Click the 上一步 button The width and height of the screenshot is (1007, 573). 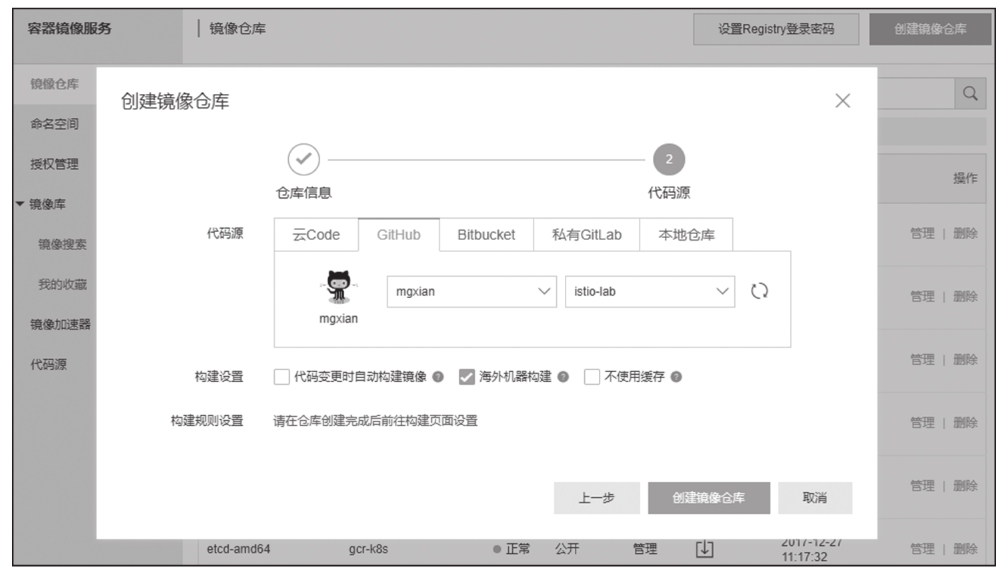pos(596,498)
